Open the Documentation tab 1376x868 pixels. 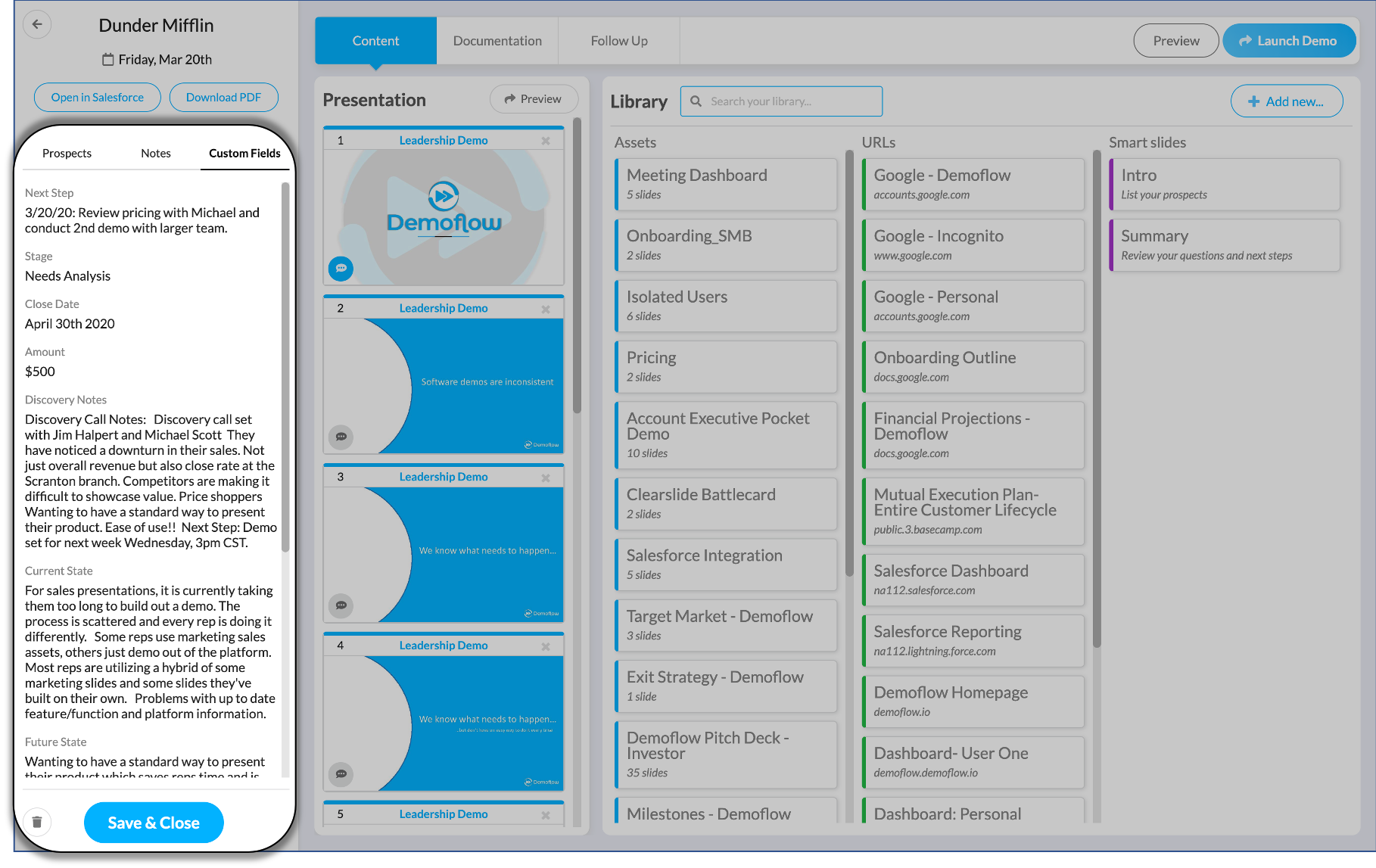[497, 41]
